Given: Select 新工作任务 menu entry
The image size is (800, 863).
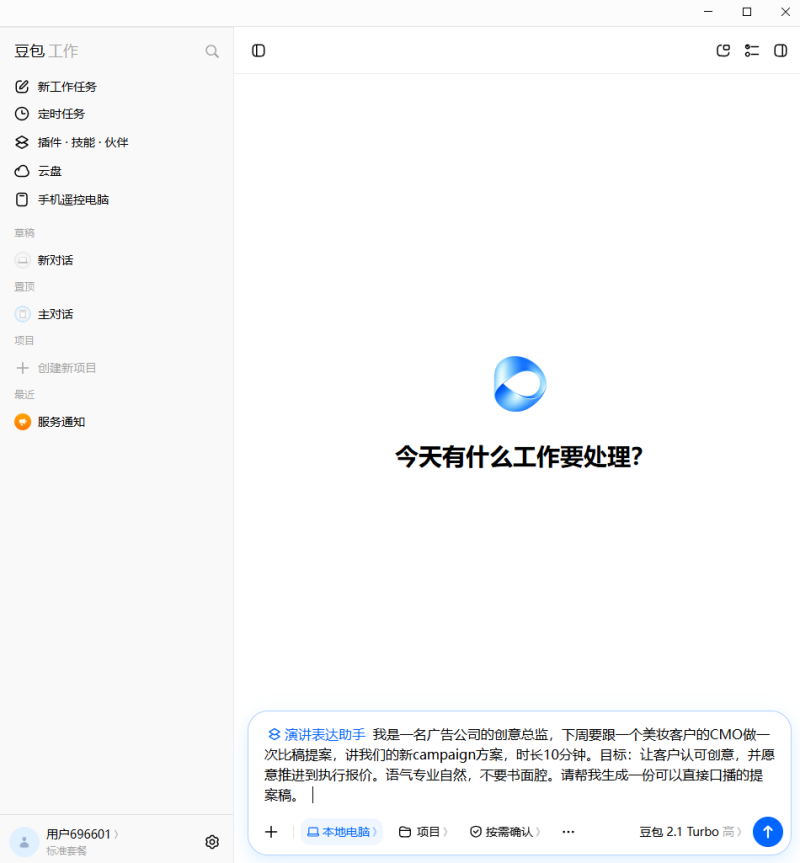Looking at the screenshot, I should [x=67, y=86].
